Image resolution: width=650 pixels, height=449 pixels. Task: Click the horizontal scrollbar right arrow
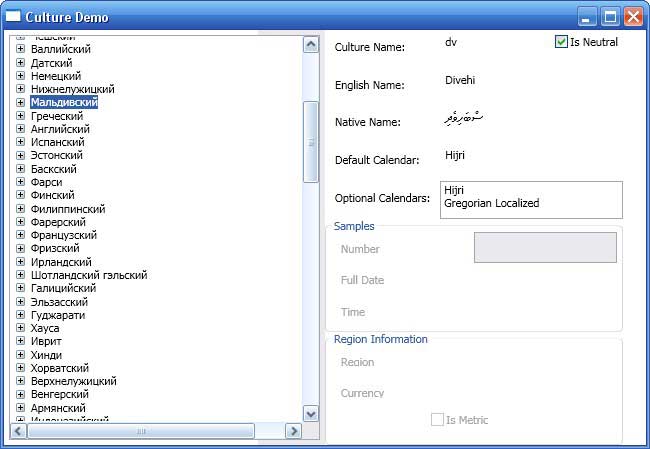click(x=294, y=431)
